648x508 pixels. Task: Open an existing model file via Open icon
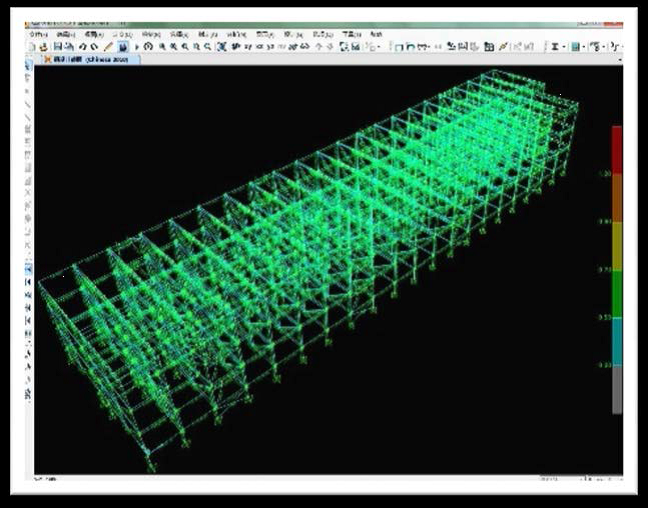[x=43, y=47]
